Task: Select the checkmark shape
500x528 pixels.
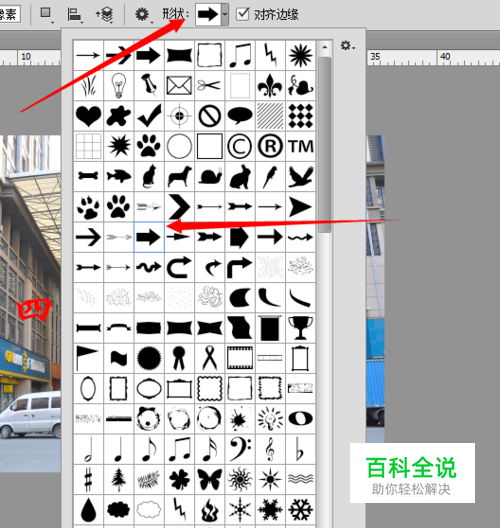Action: [x=149, y=116]
